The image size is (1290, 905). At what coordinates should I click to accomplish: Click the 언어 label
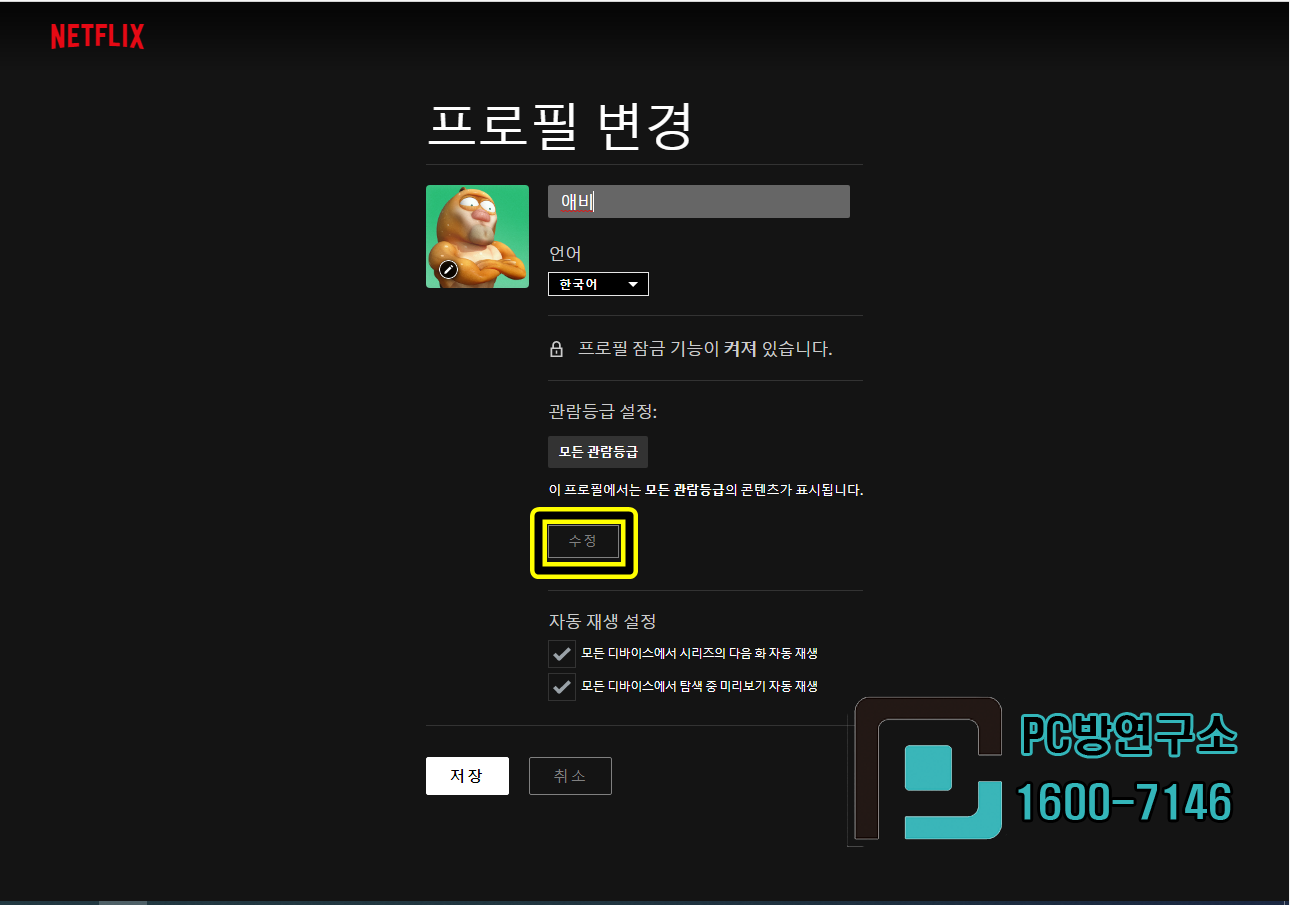pos(565,254)
